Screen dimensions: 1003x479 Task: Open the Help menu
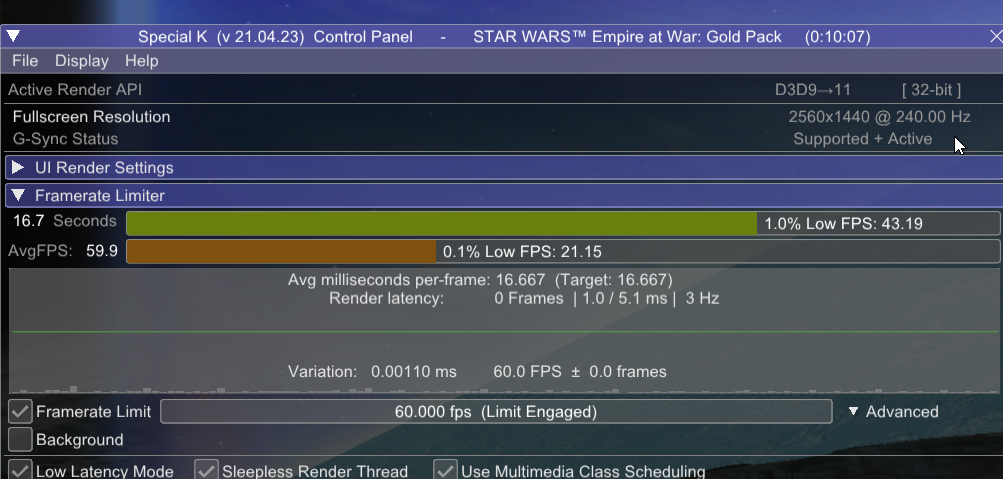coord(141,61)
